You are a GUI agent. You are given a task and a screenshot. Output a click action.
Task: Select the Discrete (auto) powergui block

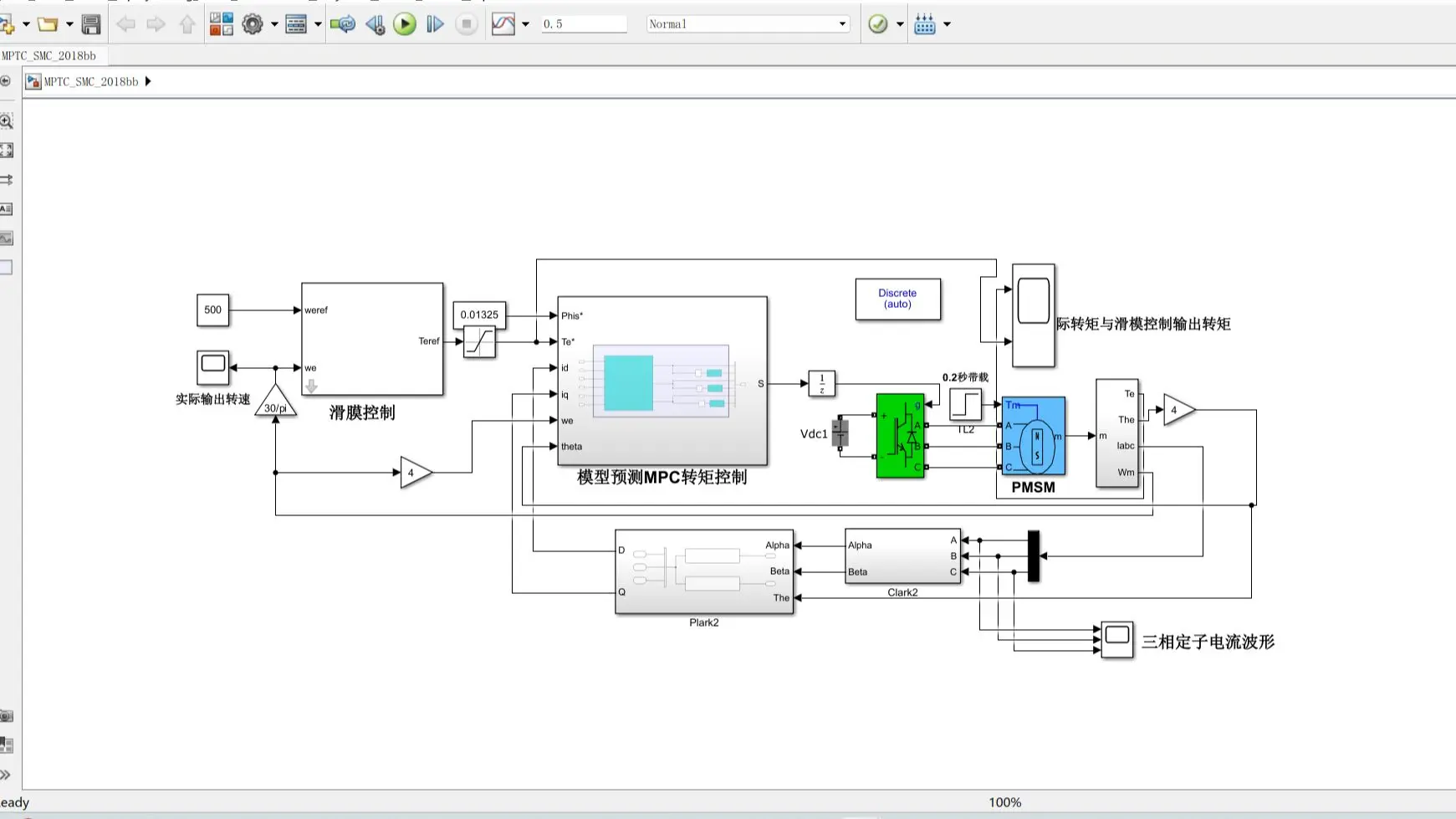[x=897, y=299]
